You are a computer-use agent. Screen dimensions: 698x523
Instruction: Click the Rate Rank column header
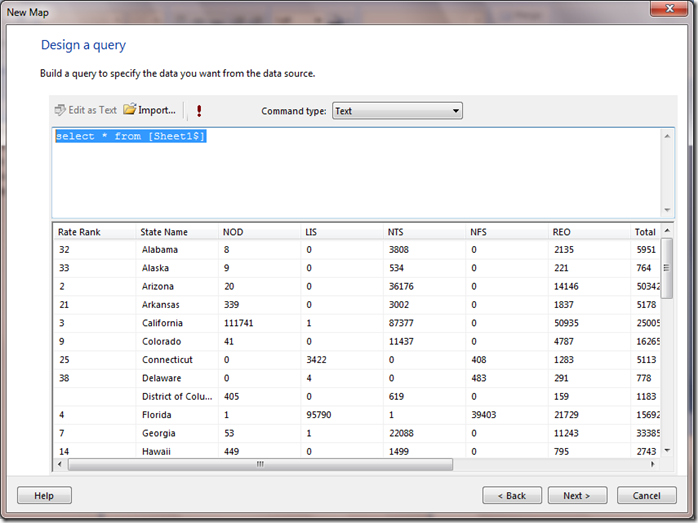(94, 232)
